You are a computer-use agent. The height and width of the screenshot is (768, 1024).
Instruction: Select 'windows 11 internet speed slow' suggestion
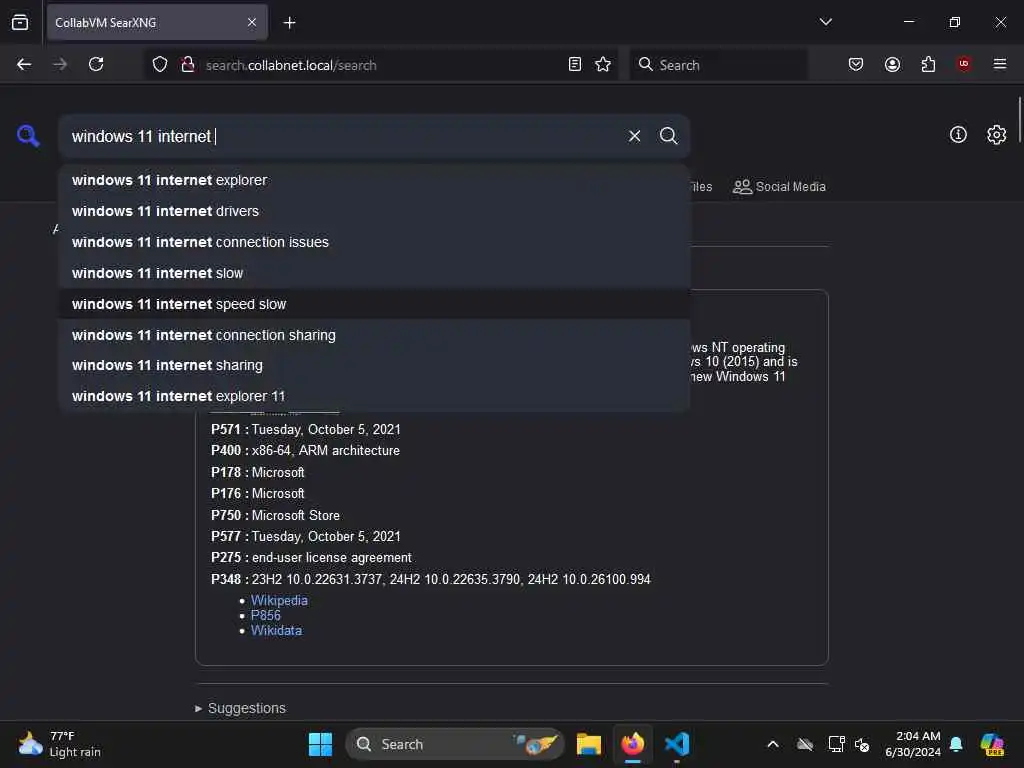tap(374, 304)
